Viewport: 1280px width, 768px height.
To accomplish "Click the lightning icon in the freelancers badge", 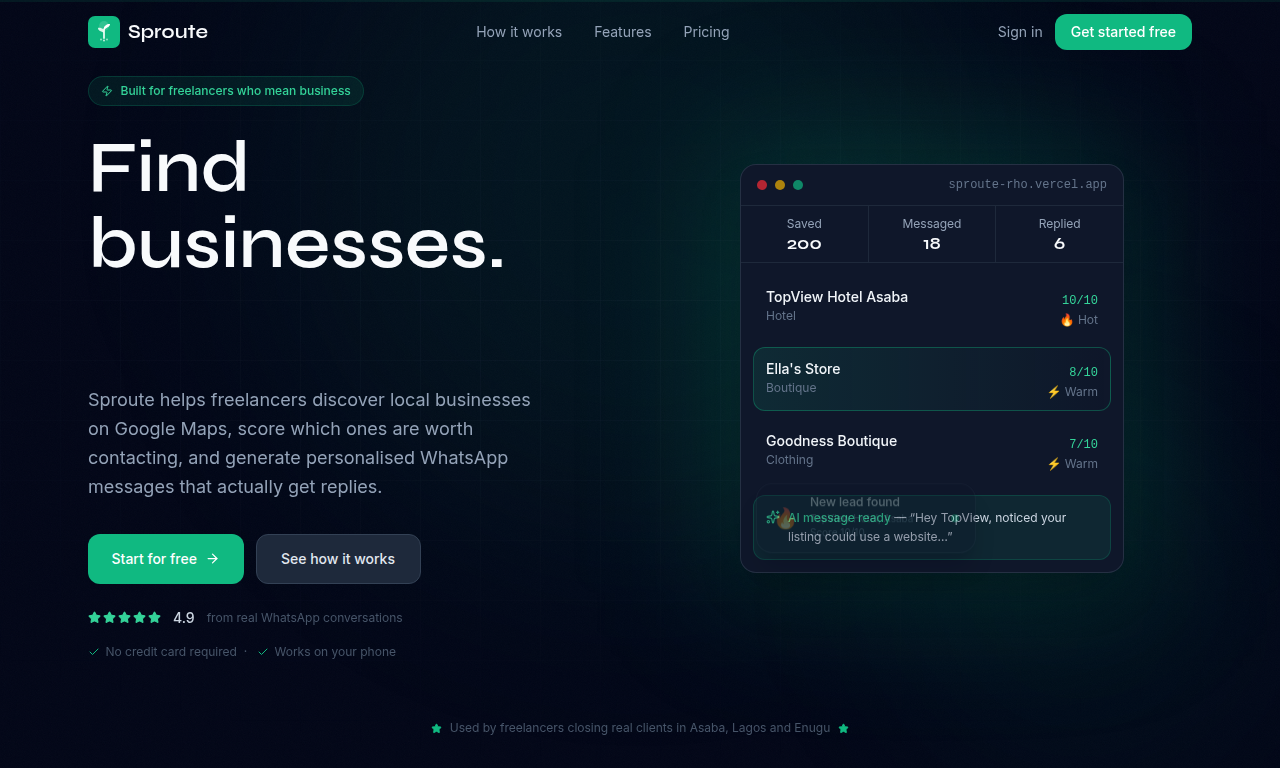I will point(107,91).
